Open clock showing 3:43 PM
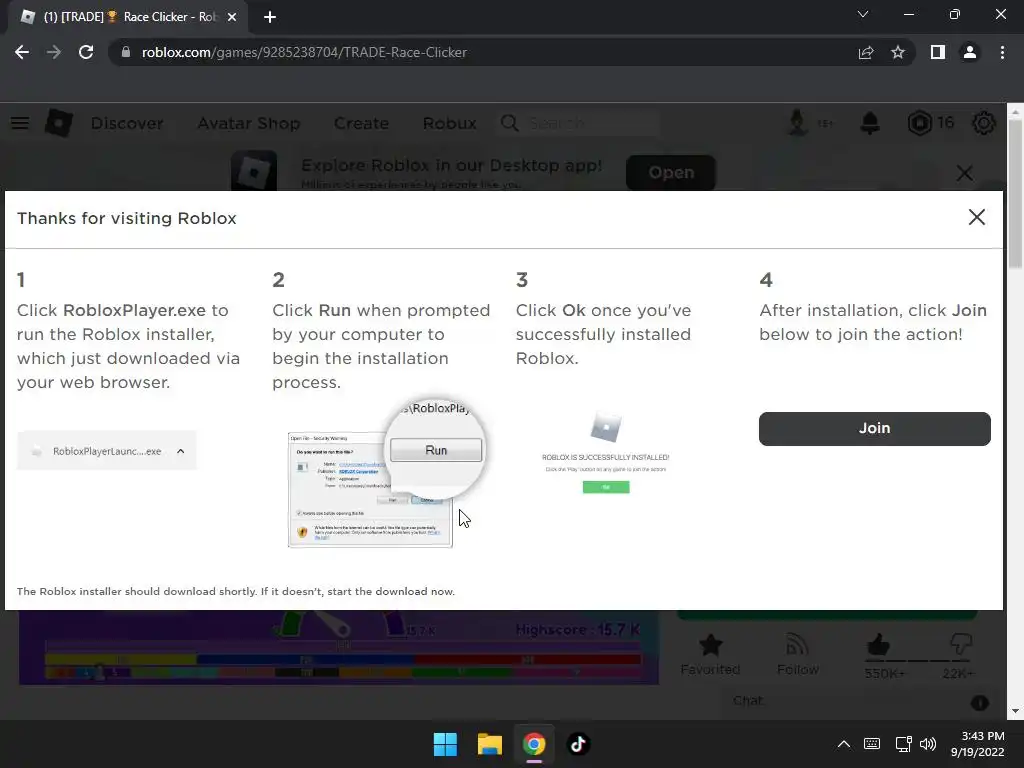The height and width of the screenshot is (768, 1024). pyautogui.click(x=978, y=744)
